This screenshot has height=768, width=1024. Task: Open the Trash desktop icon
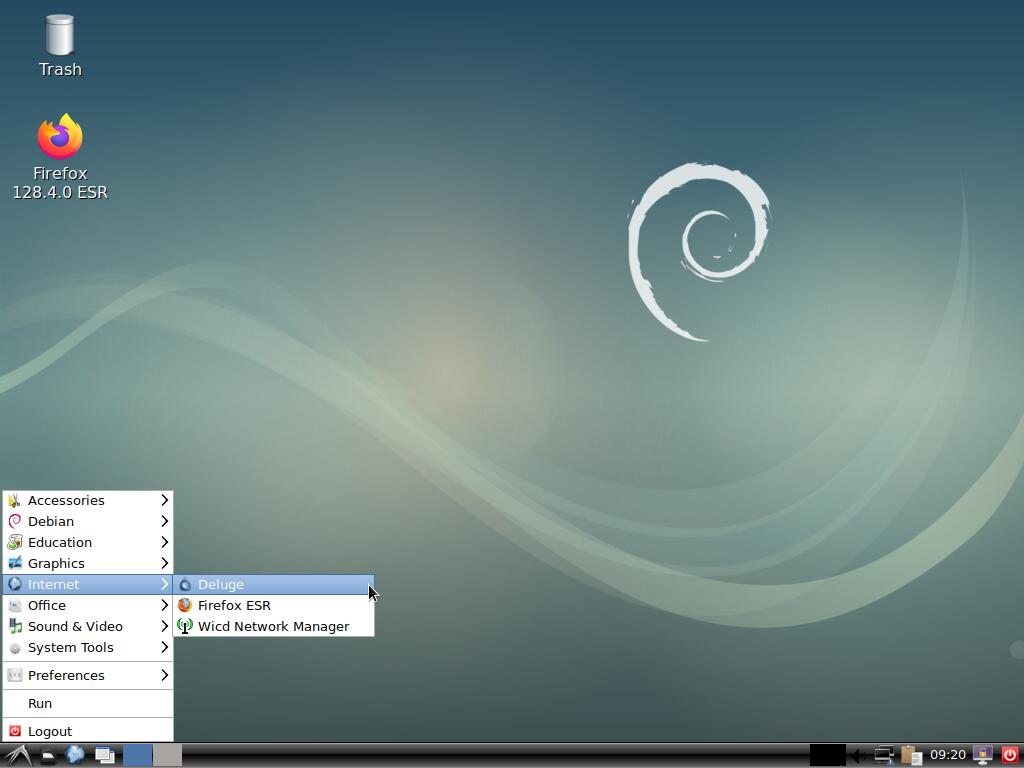click(x=60, y=45)
